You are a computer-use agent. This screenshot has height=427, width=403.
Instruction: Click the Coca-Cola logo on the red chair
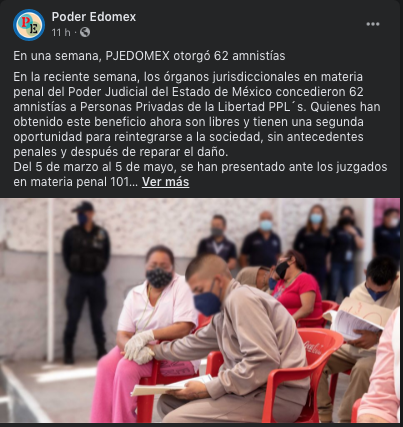click(x=313, y=348)
